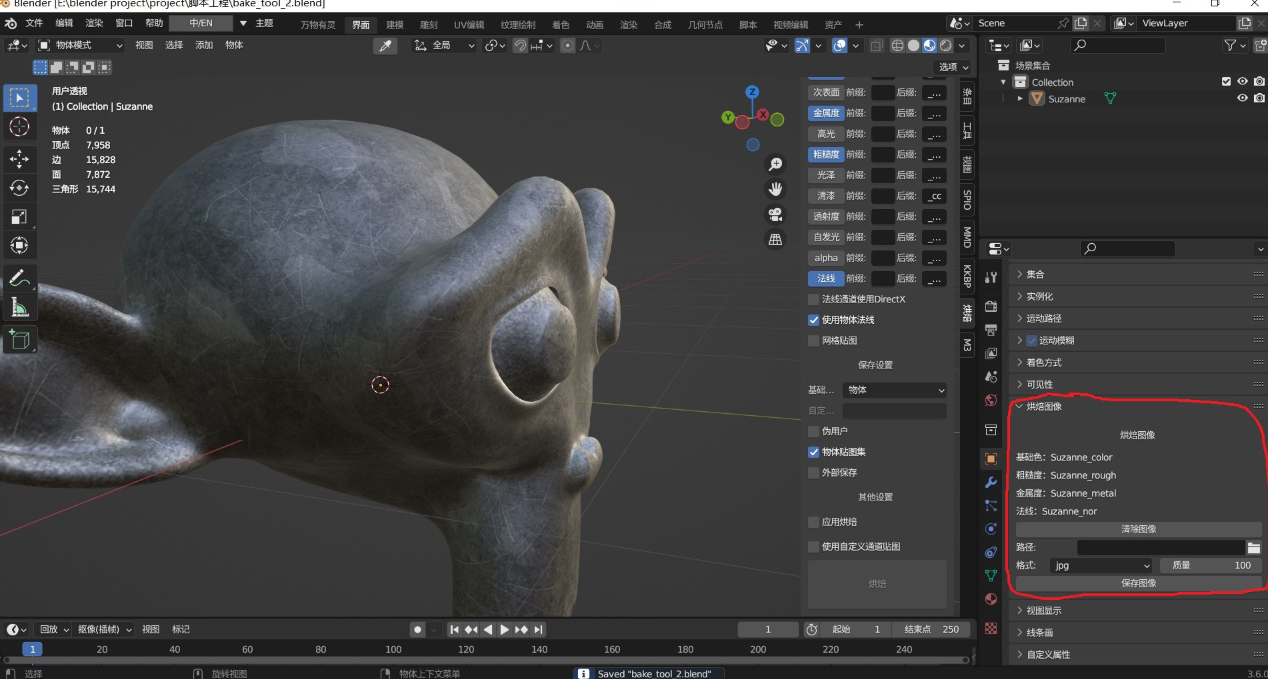Open the KKBP sidebar tab
1268x679 pixels.
pos(967,276)
